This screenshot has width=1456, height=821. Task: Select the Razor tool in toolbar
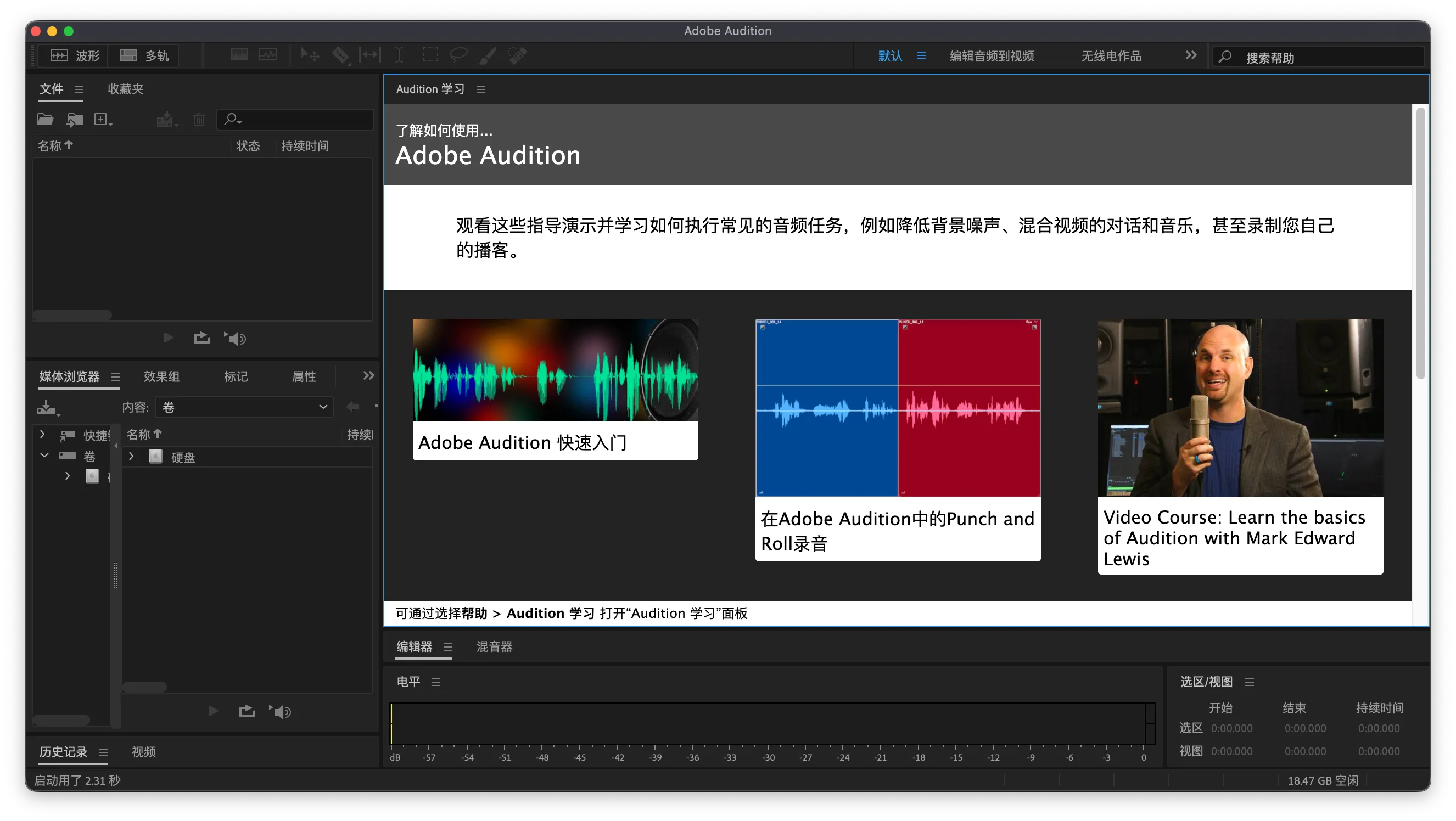(340, 55)
